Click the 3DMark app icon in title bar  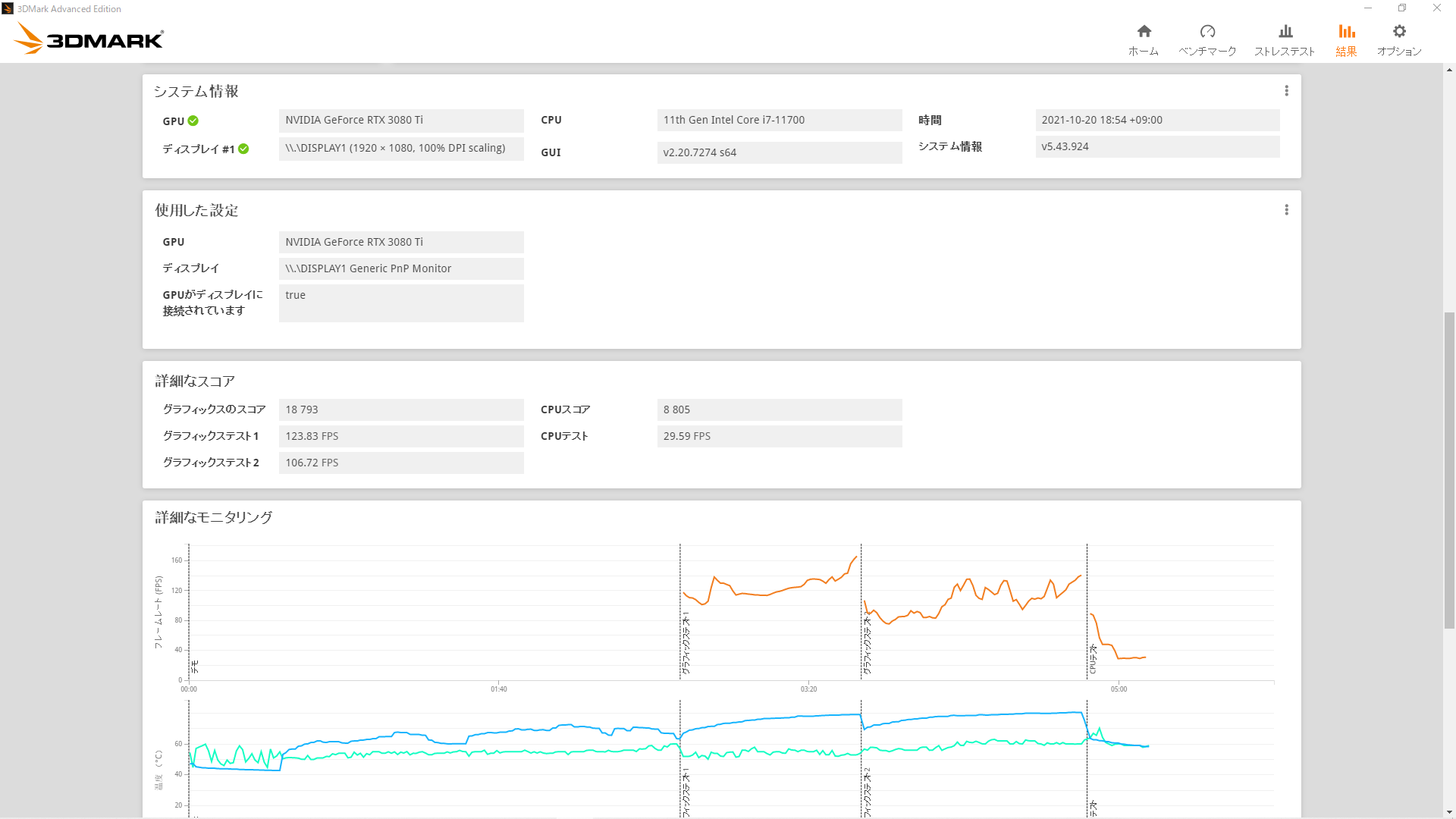[8, 8]
